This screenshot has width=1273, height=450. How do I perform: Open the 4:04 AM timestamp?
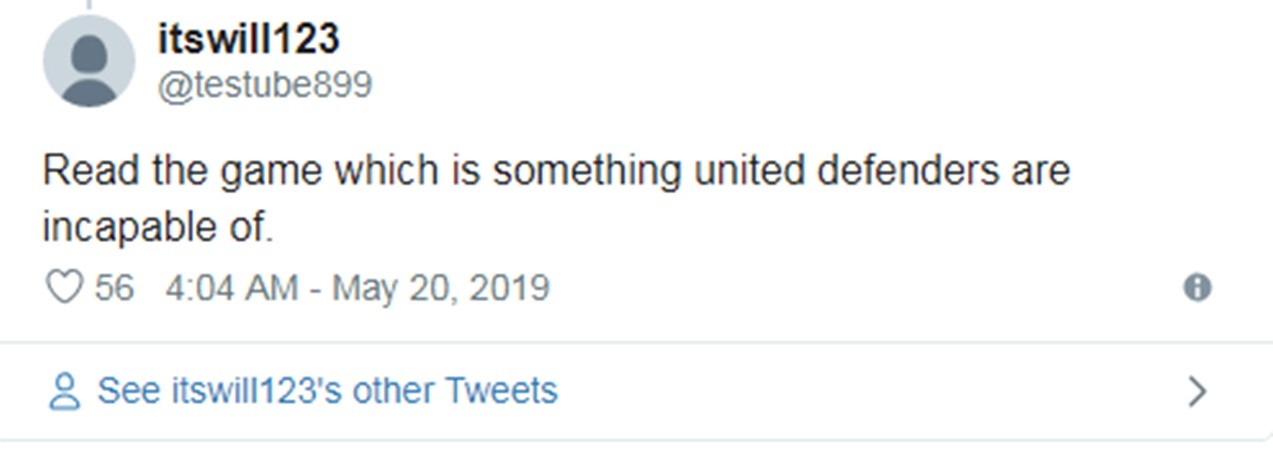click(x=231, y=288)
